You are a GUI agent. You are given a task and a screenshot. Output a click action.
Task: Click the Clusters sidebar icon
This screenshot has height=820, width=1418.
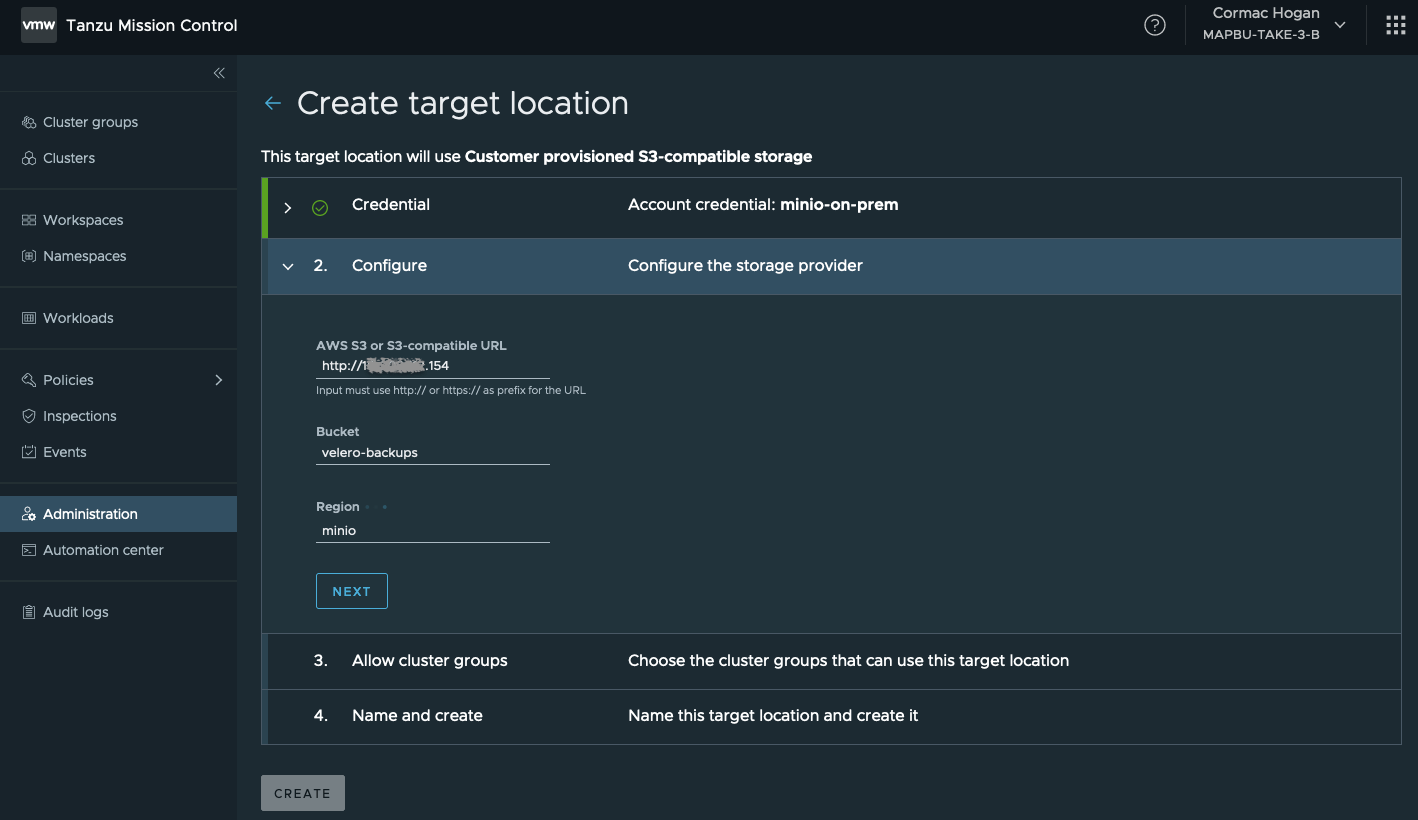point(29,158)
